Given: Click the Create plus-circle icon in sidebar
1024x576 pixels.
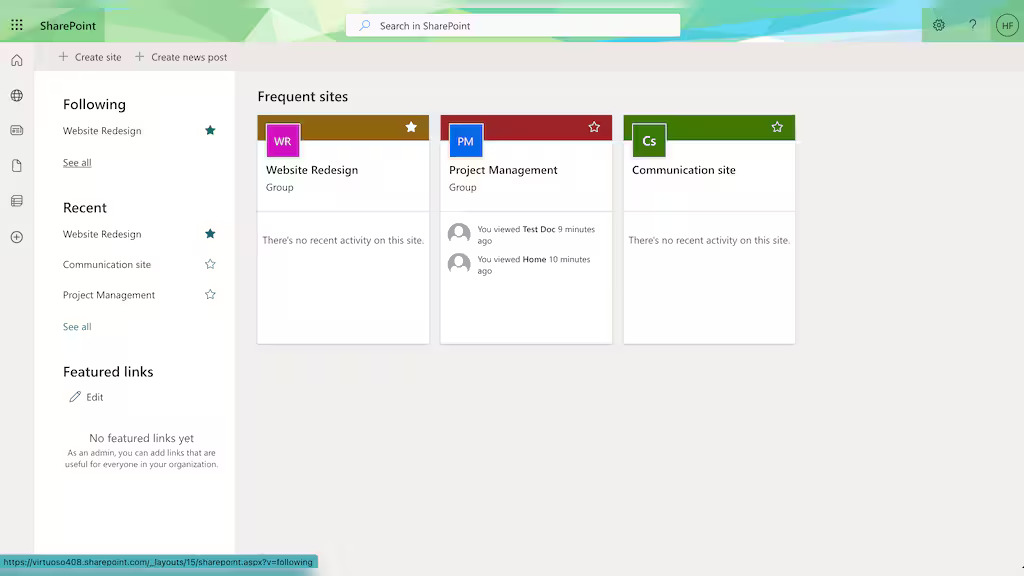Looking at the screenshot, I should tap(17, 237).
